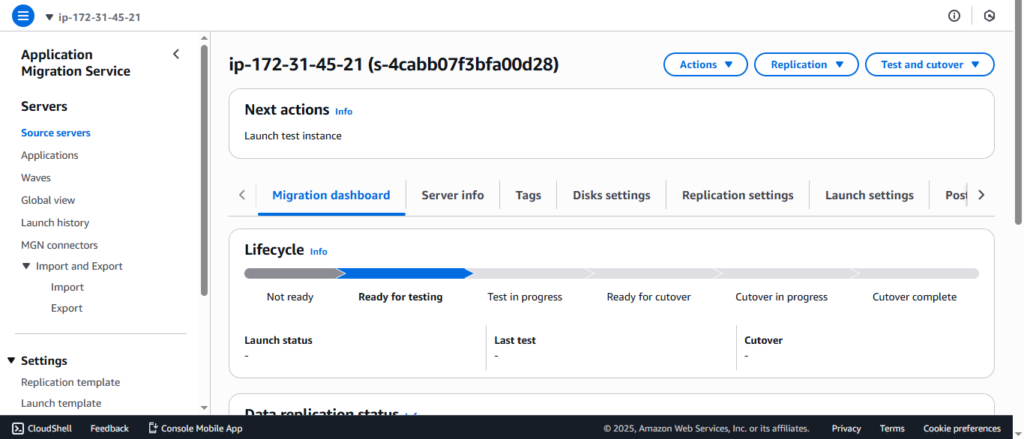Screen dimensions: 1024x439
Task: Switch to the Launch settings tab
Action: point(868,195)
